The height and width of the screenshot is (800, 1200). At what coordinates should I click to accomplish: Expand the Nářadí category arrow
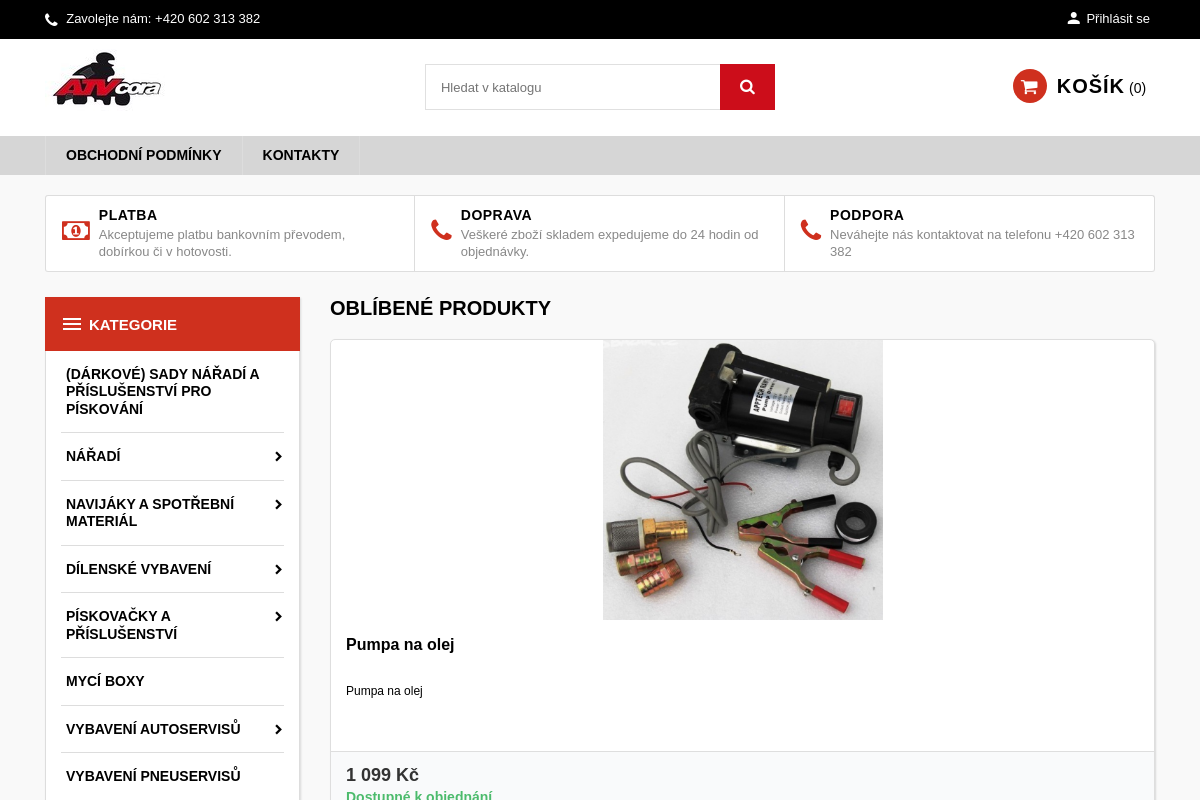pyautogui.click(x=278, y=456)
